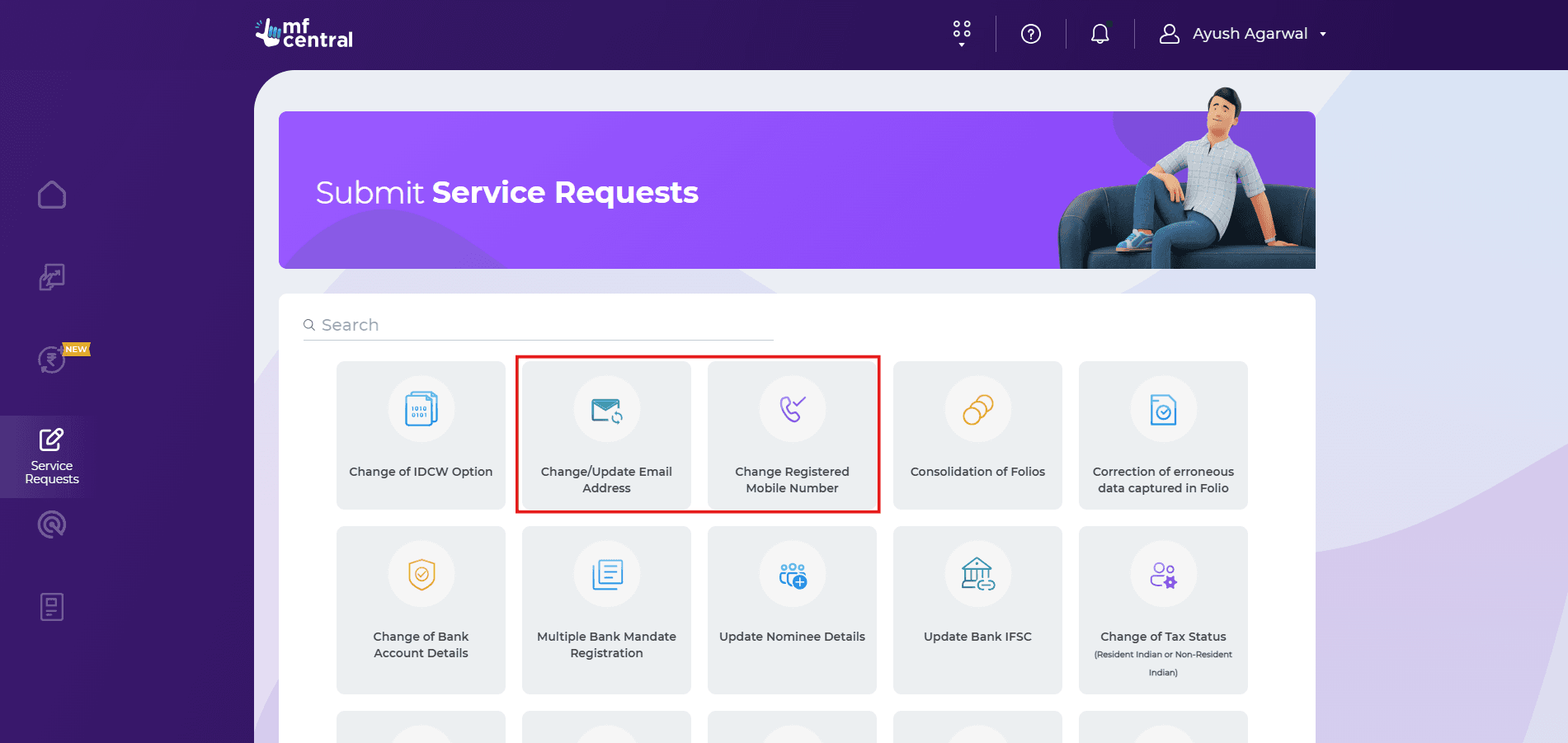Screen dimensions: 1568x743
Task: Click the user profile avatar icon
Action: pos(1169,34)
